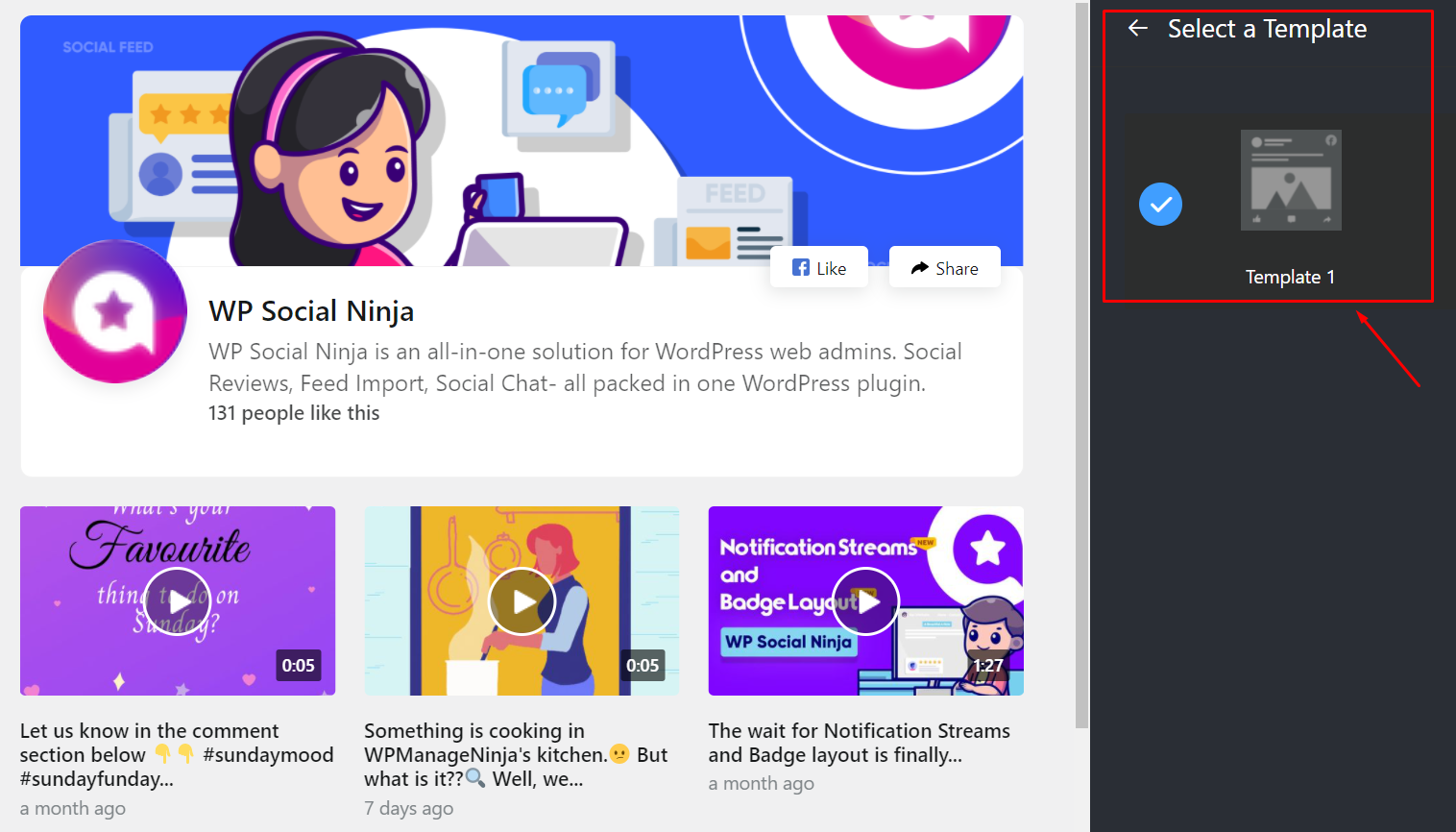
Task: Open the WP Social Ninja page title
Action: click(x=311, y=311)
